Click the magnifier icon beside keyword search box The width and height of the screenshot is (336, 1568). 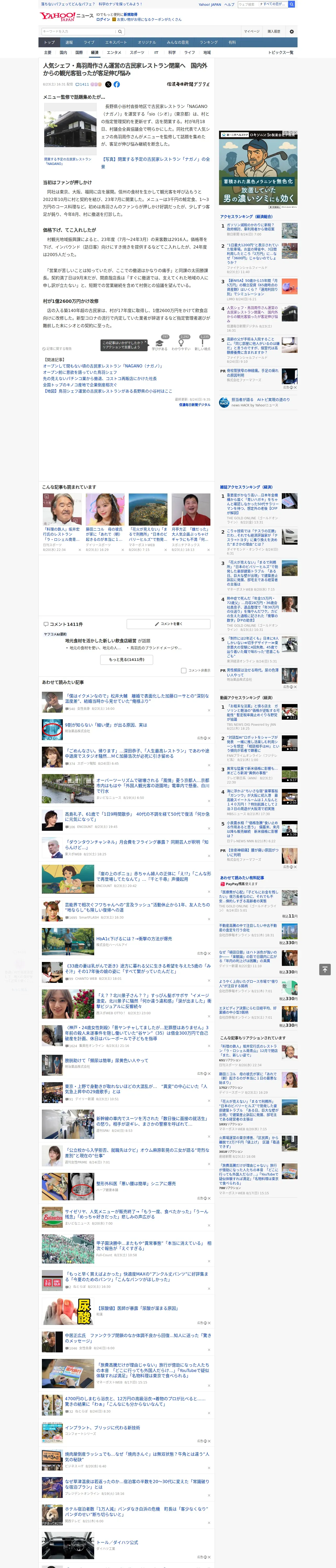[120, 32]
